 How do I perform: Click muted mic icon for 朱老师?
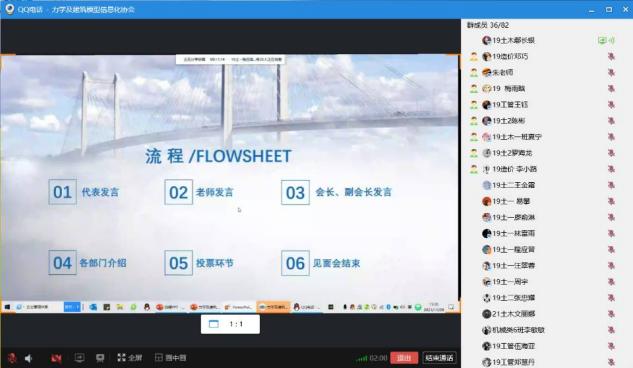click(611, 72)
